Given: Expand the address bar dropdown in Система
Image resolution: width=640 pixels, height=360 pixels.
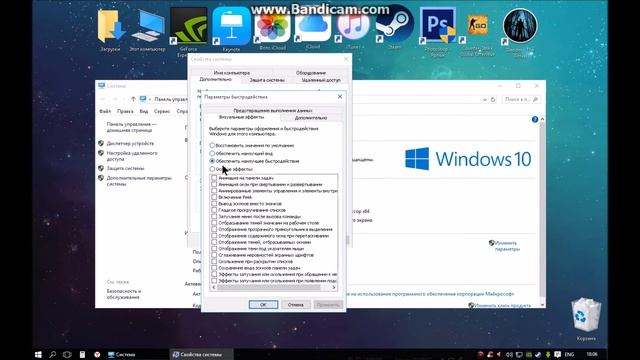Looking at the screenshot, I should (484, 100).
